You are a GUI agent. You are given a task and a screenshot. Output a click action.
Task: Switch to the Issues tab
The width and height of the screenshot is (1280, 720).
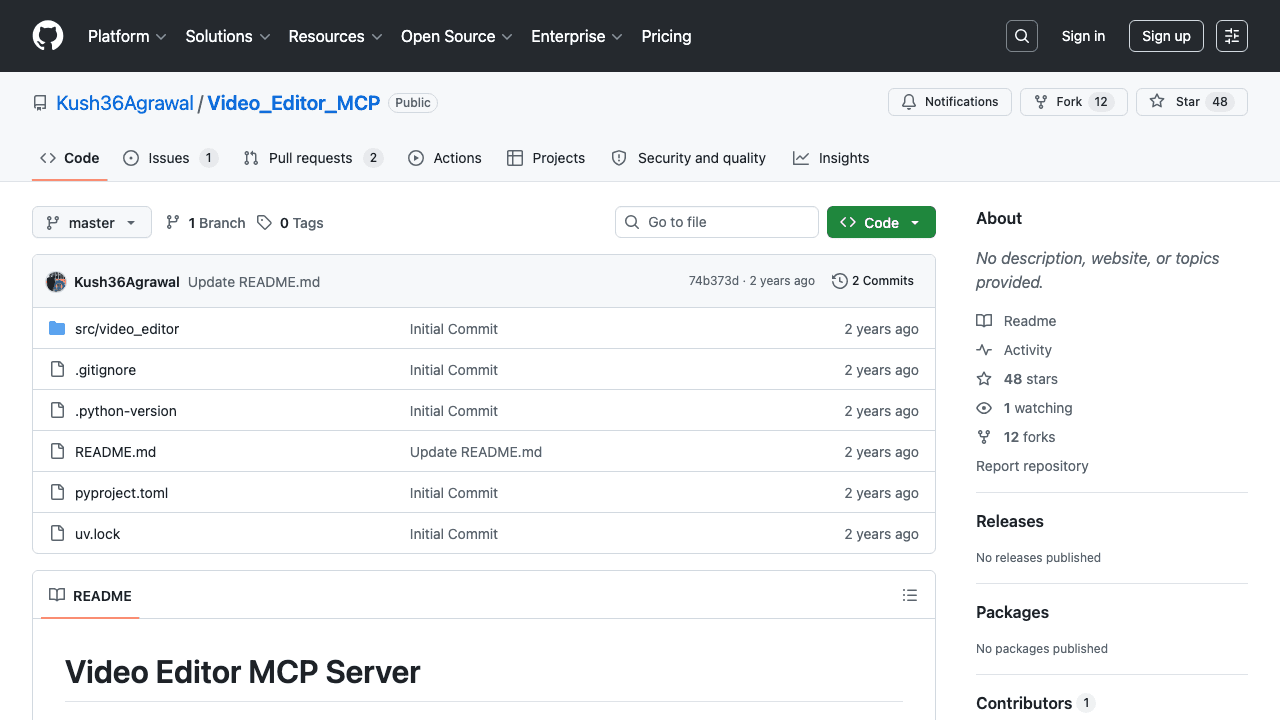click(x=169, y=158)
